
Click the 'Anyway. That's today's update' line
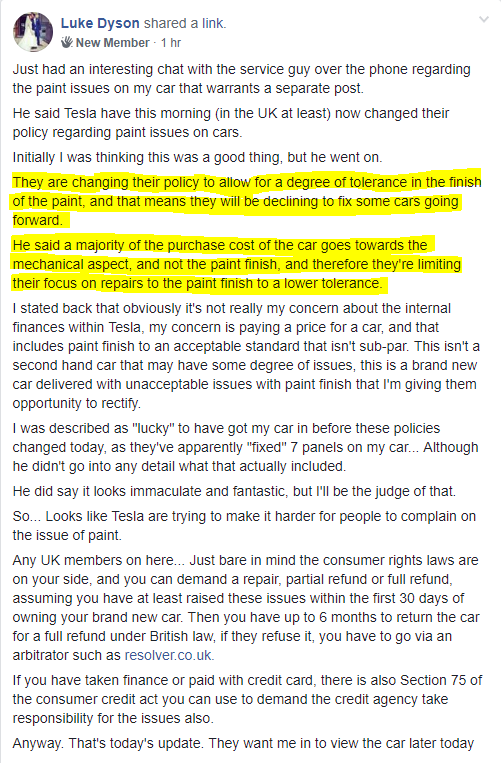(x=243, y=743)
